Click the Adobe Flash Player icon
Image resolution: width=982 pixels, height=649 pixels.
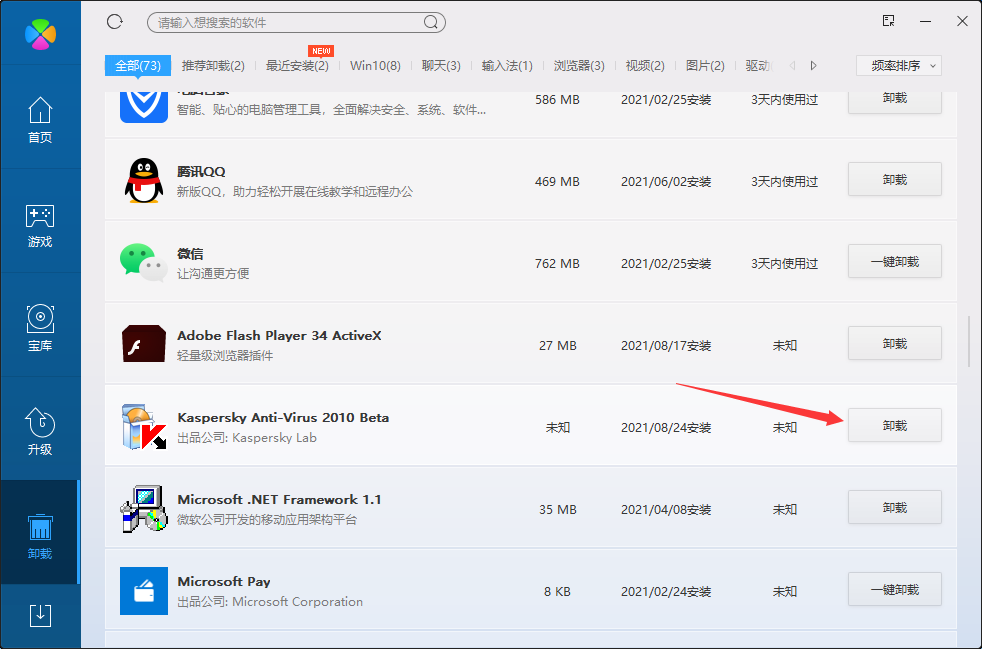[x=144, y=344]
